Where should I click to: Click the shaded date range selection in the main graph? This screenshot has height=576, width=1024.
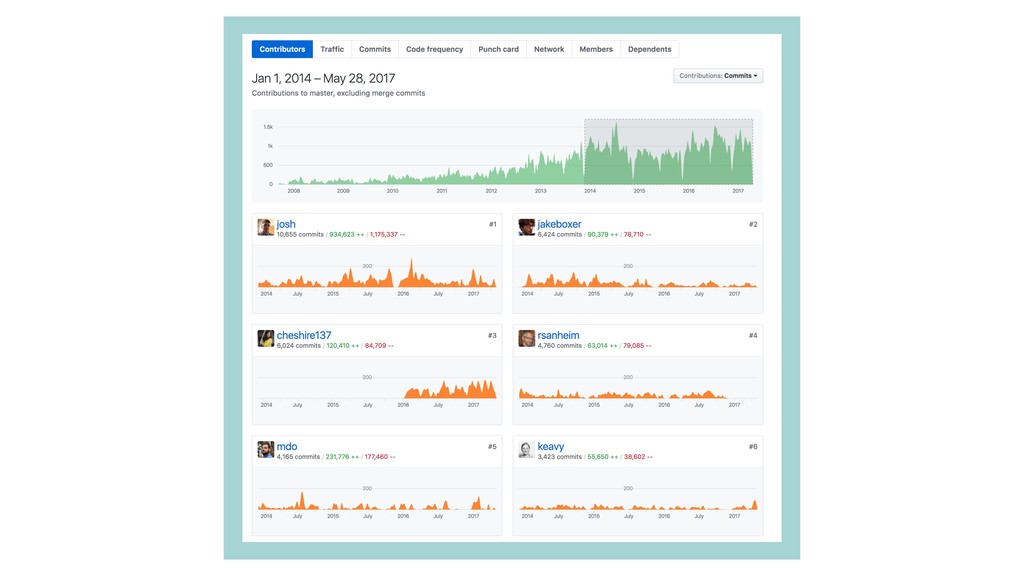point(668,152)
